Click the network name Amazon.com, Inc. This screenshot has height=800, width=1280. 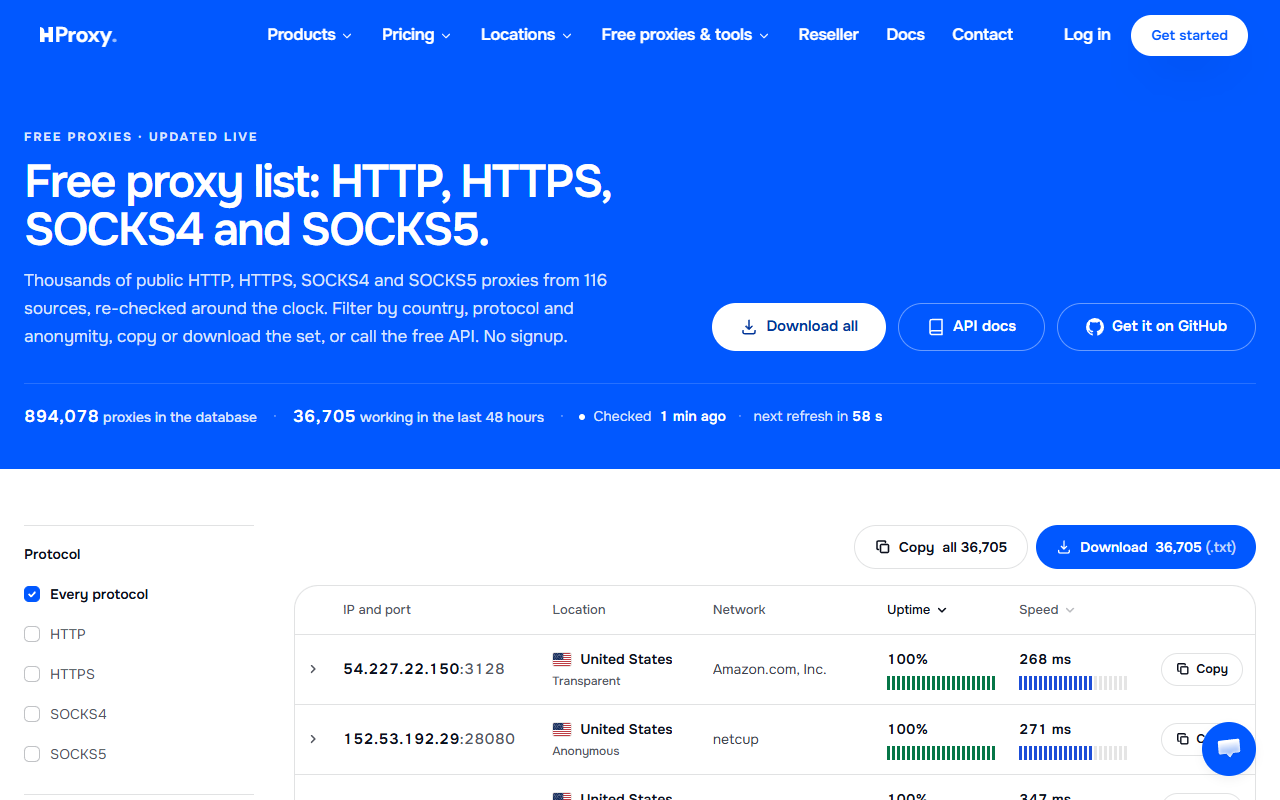[770, 669]
